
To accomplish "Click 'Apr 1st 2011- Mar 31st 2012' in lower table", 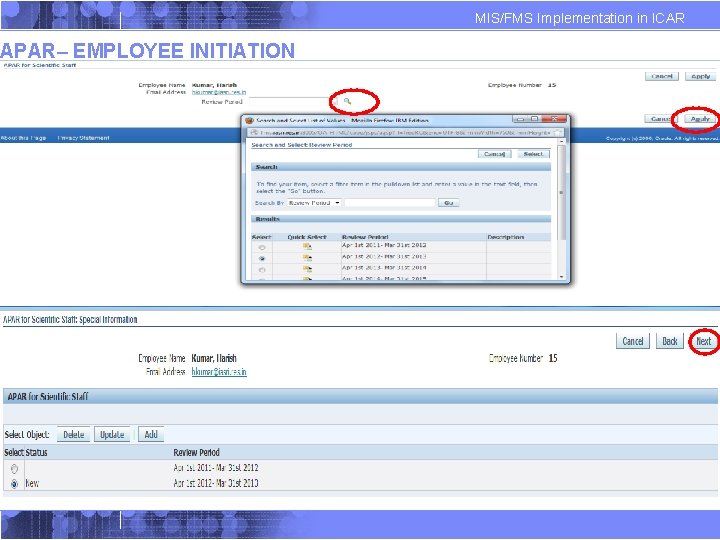I will (216, 468).
